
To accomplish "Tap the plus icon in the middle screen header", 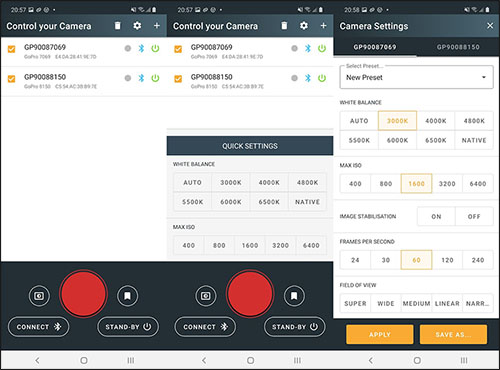I will coord(323,26).
